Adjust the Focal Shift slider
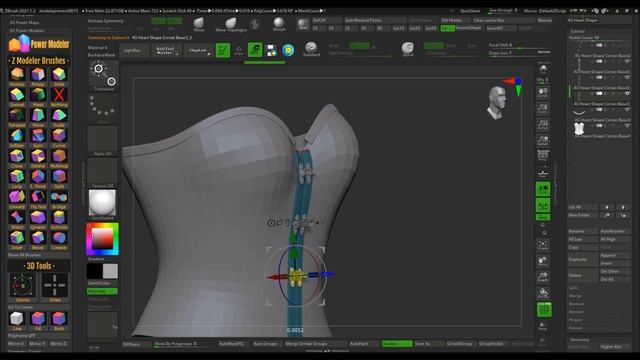The width and height of the screenshot is (640, 360). (519, 45)
